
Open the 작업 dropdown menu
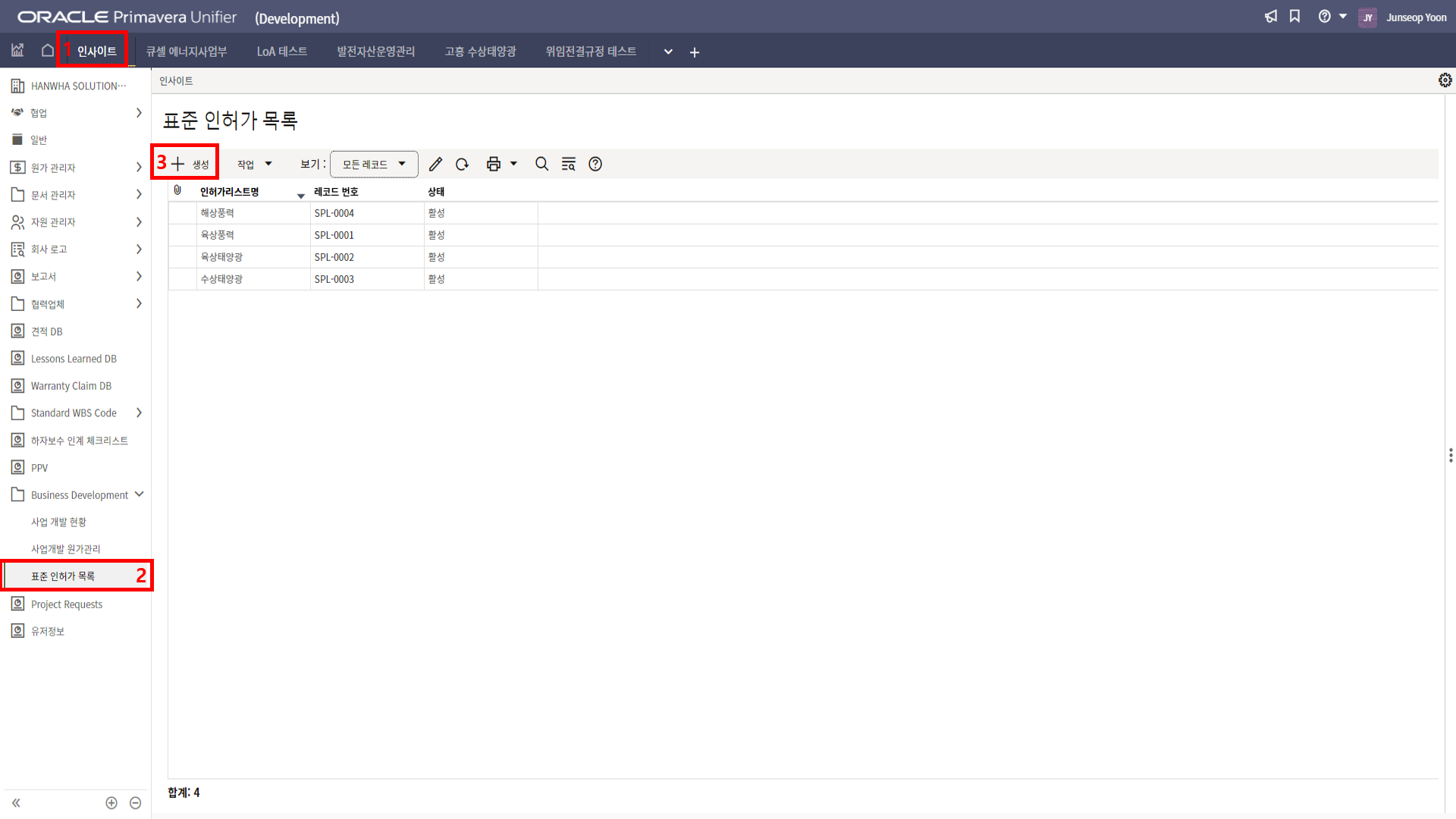coord(254,164)
